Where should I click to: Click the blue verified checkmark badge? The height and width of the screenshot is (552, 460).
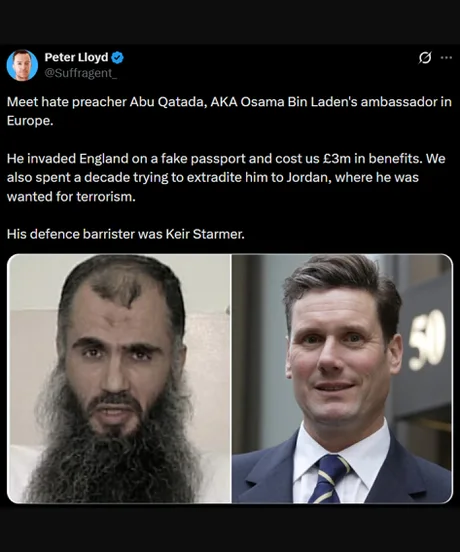[118, 57]
